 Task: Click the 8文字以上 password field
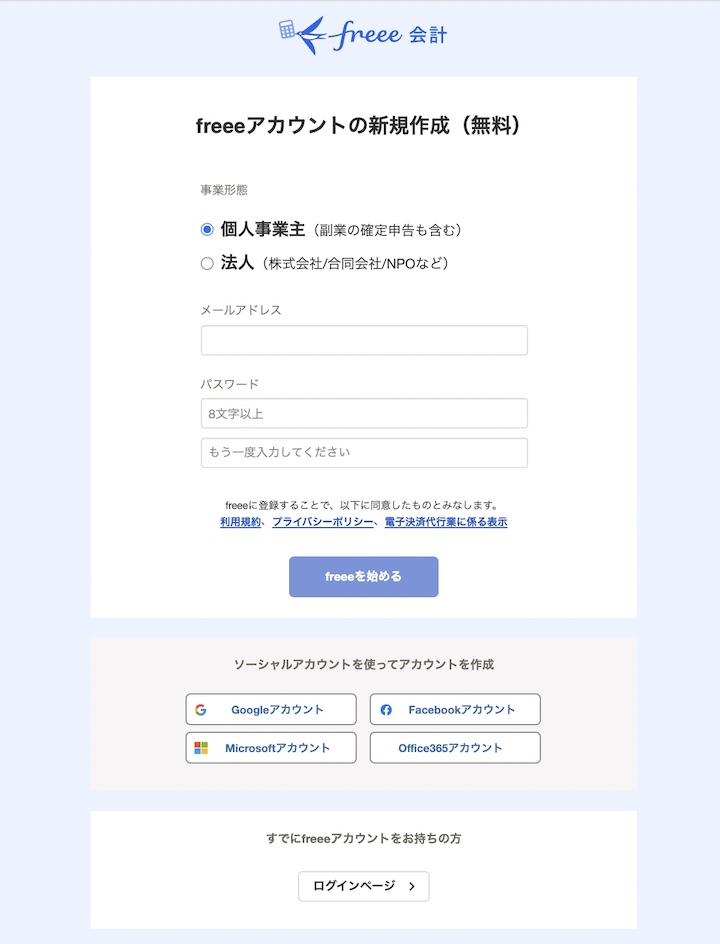(x=363, y=413)
